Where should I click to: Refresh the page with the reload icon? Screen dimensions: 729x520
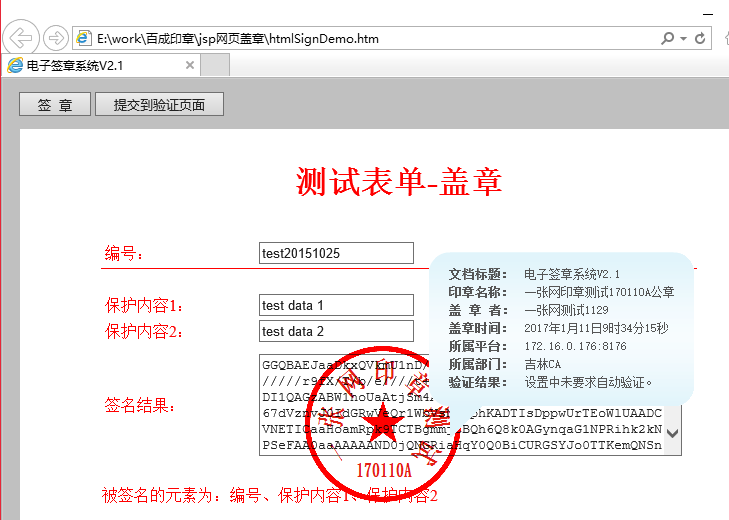pyautogui.click(x=700, y=38)
